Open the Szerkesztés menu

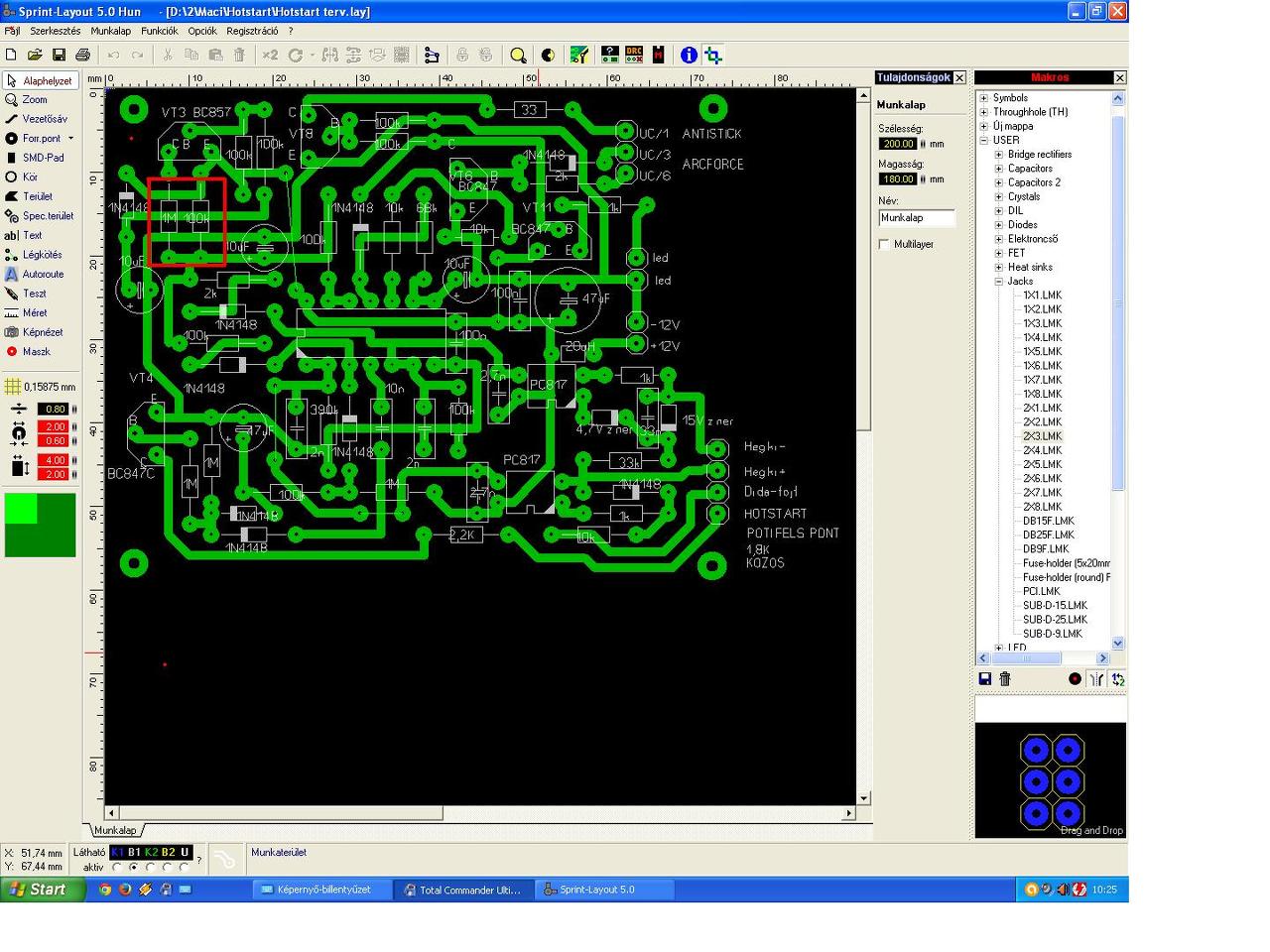[56, 31]
